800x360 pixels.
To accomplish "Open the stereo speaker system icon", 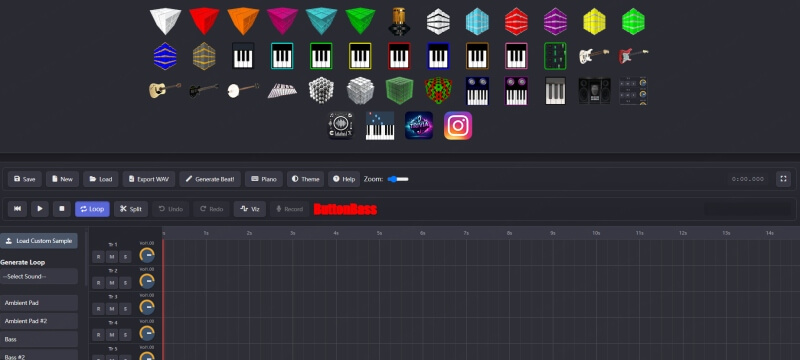I will tap(594, 91).
